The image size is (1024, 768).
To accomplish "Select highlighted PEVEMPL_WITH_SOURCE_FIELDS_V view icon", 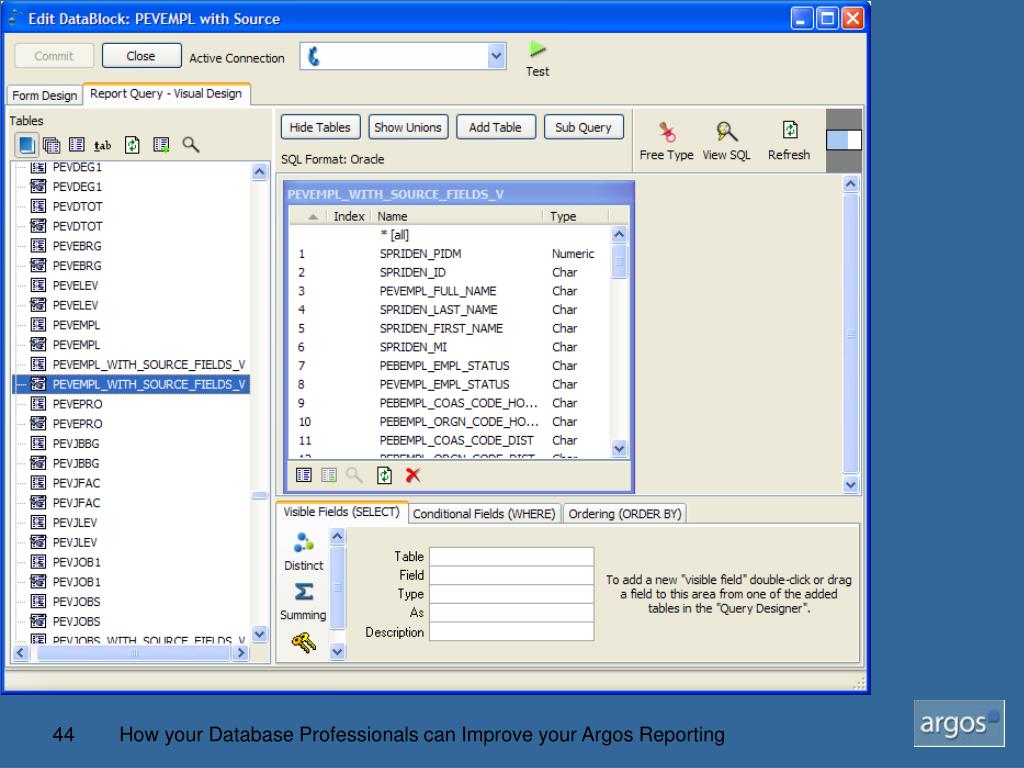I will (x=39, y=383).
